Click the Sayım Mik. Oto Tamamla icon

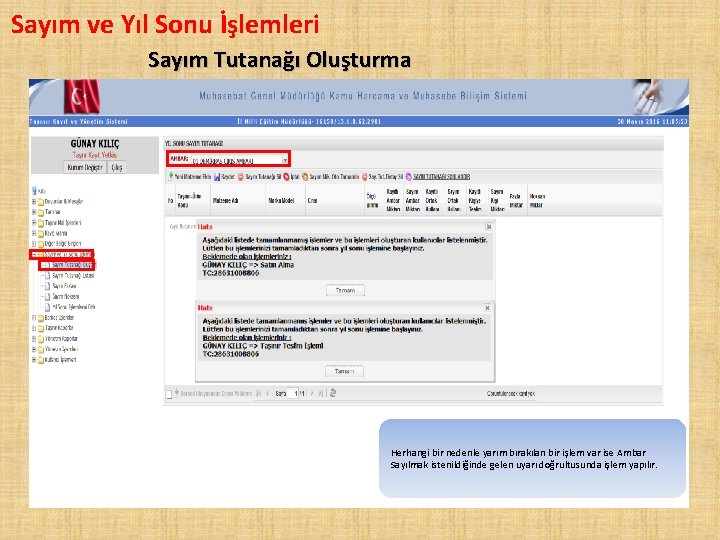click(305, 177)
